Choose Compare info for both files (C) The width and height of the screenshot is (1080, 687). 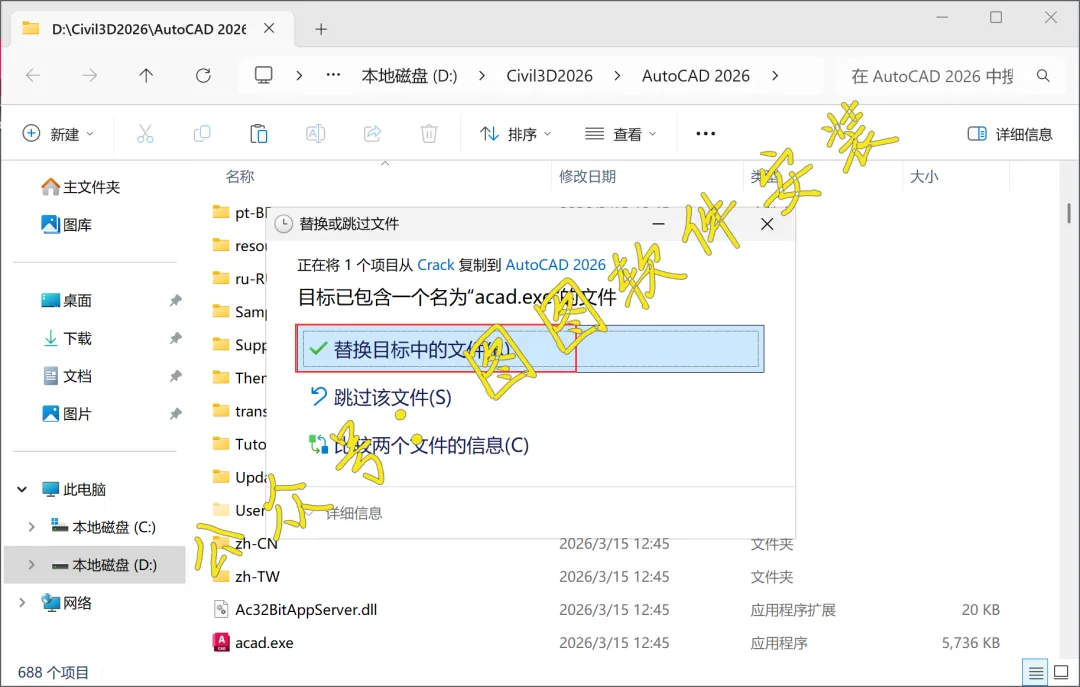pos(419,445)
